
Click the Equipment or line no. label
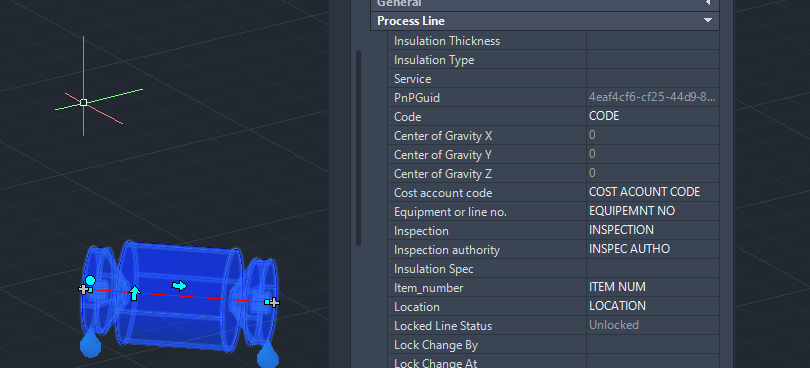pyautogui.click(x=450, y=212)
